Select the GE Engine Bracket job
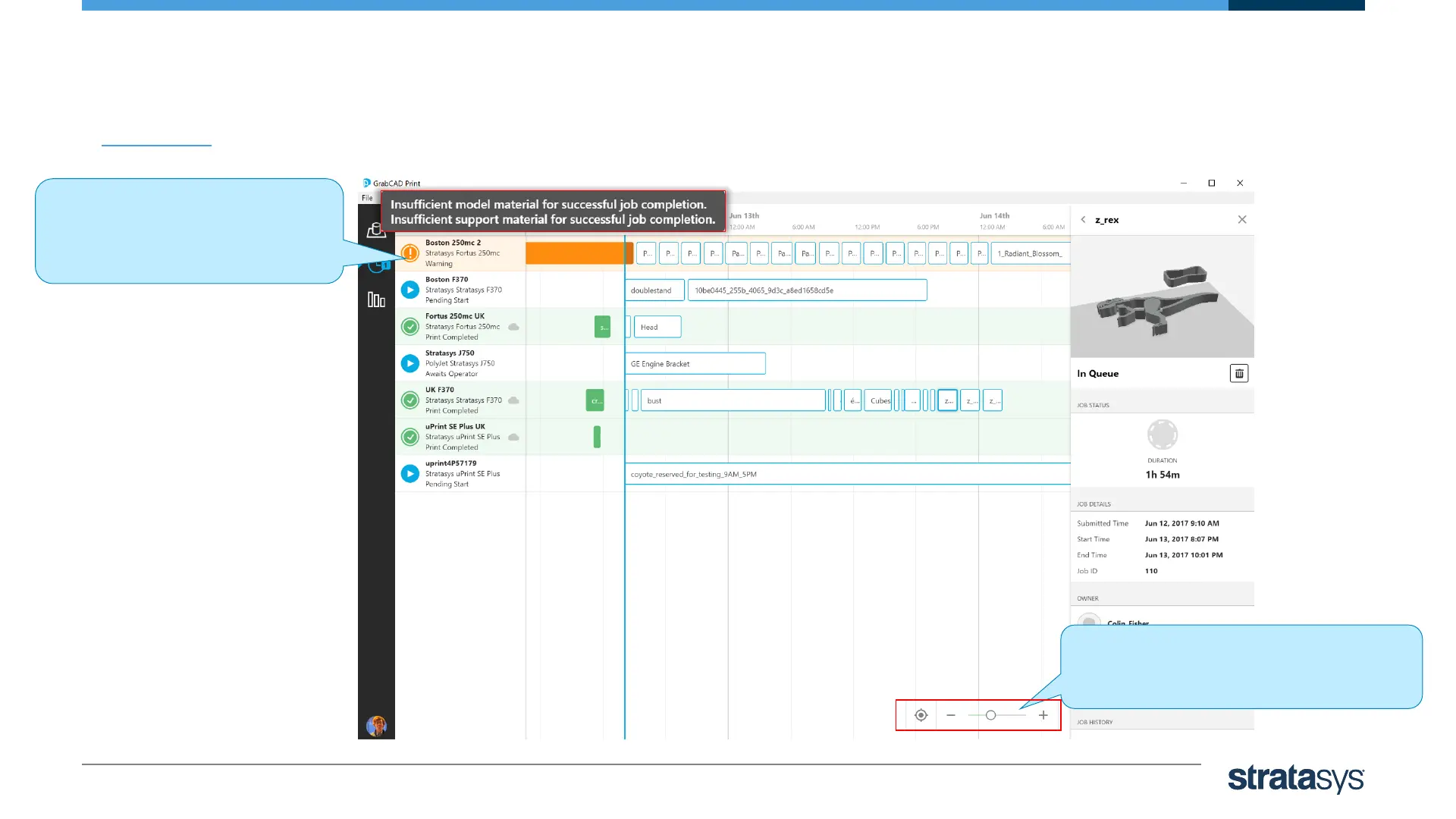The image size is (1456, 819). (x=695, y=364)
